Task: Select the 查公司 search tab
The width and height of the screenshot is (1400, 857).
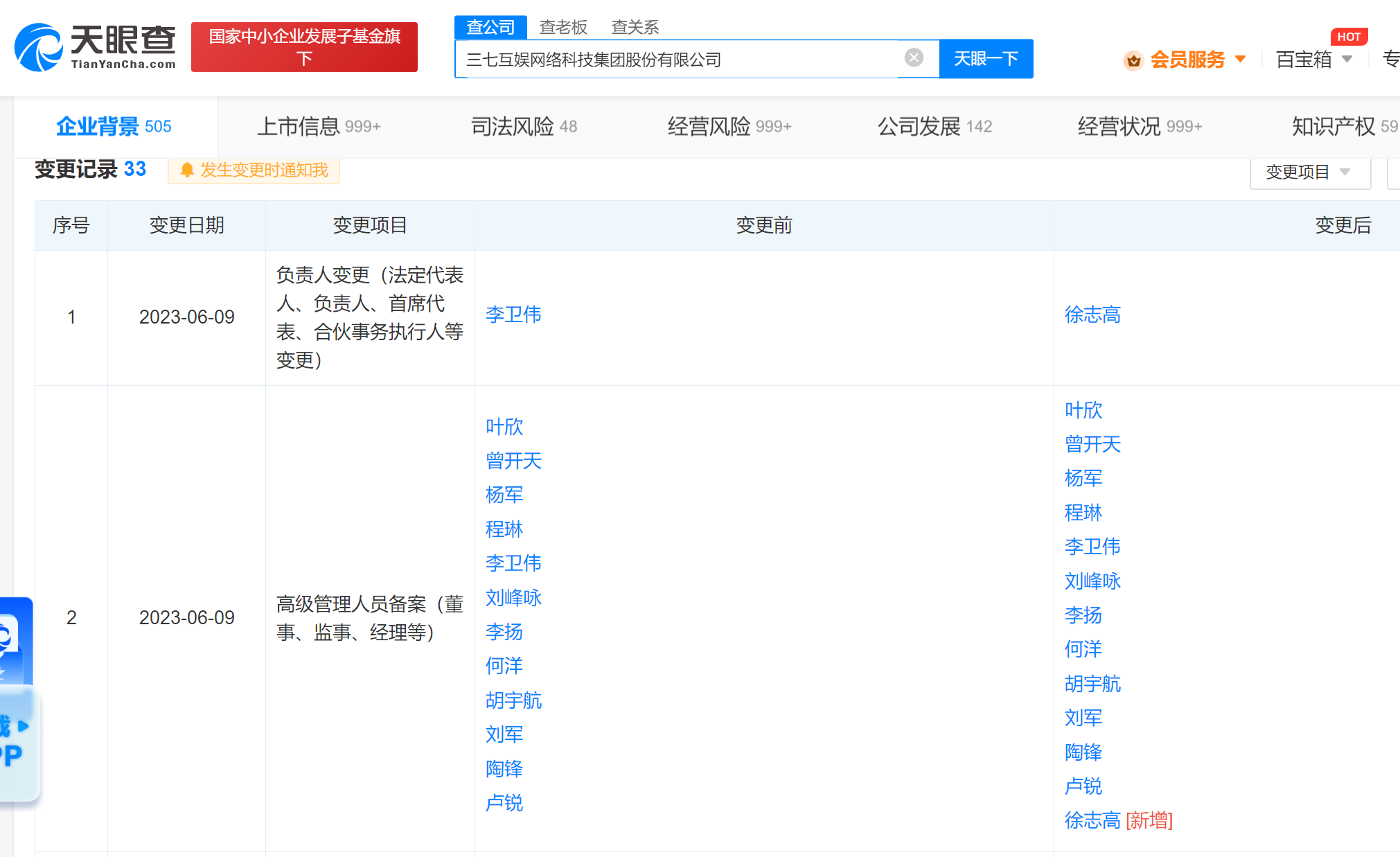Action: pos(490,27)
